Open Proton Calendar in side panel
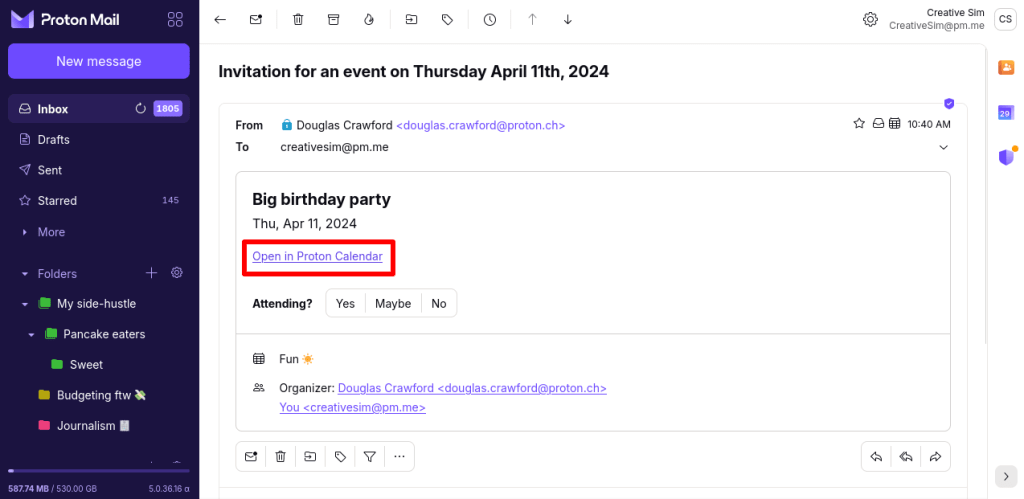Image resolution: width=1024 pixels, height=499 pixels. (1005, 113)
